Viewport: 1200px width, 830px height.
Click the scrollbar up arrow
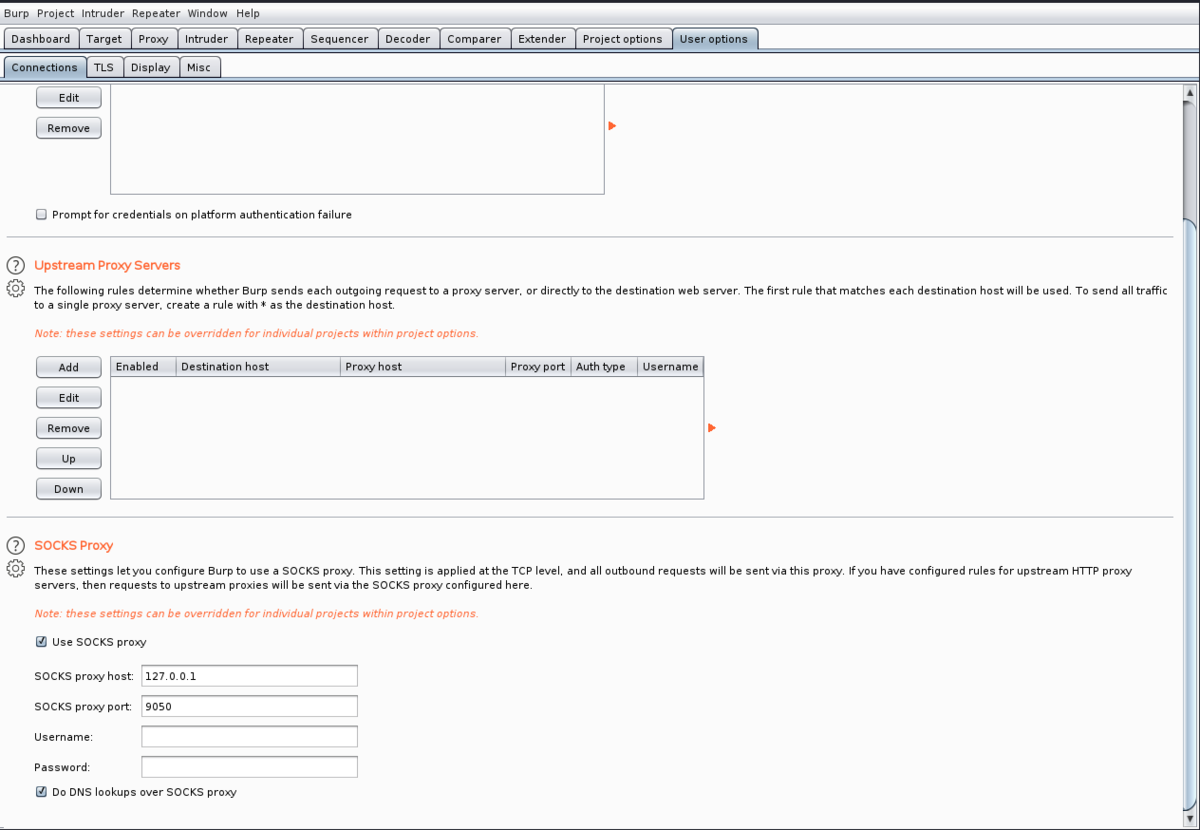1189,93
